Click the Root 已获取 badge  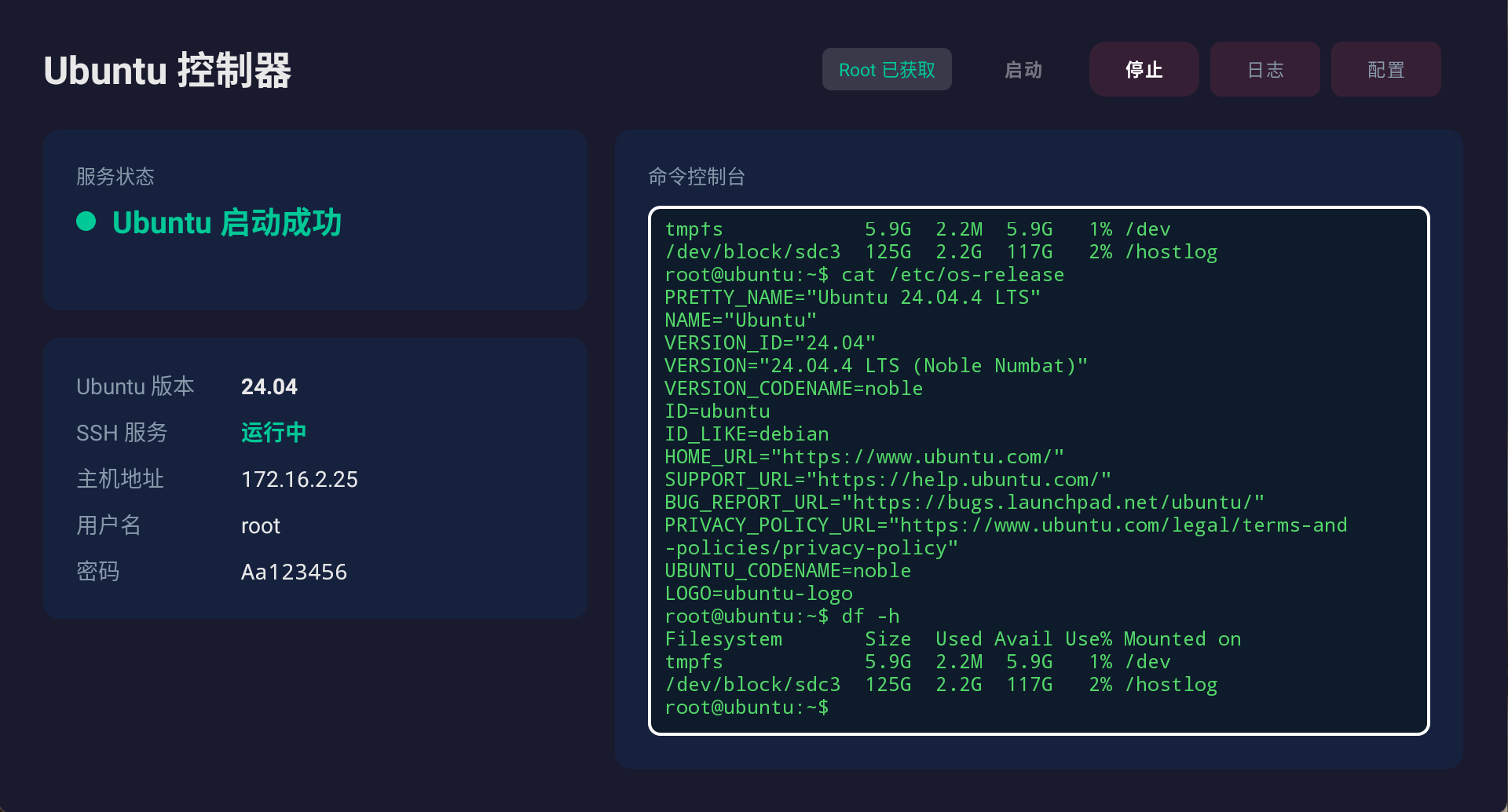coord(887,69)
